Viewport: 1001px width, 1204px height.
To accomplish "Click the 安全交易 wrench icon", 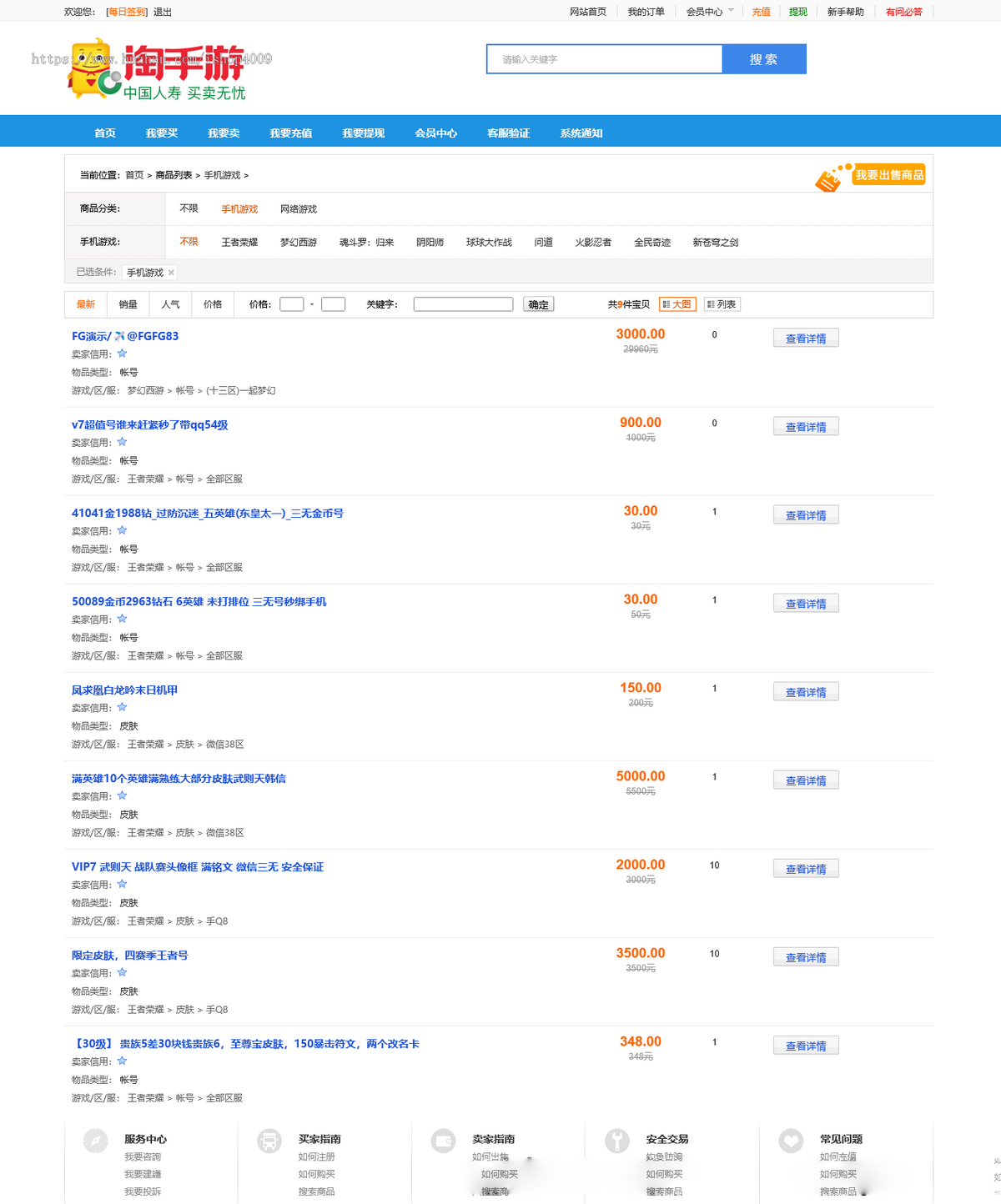I will 617,1141.
